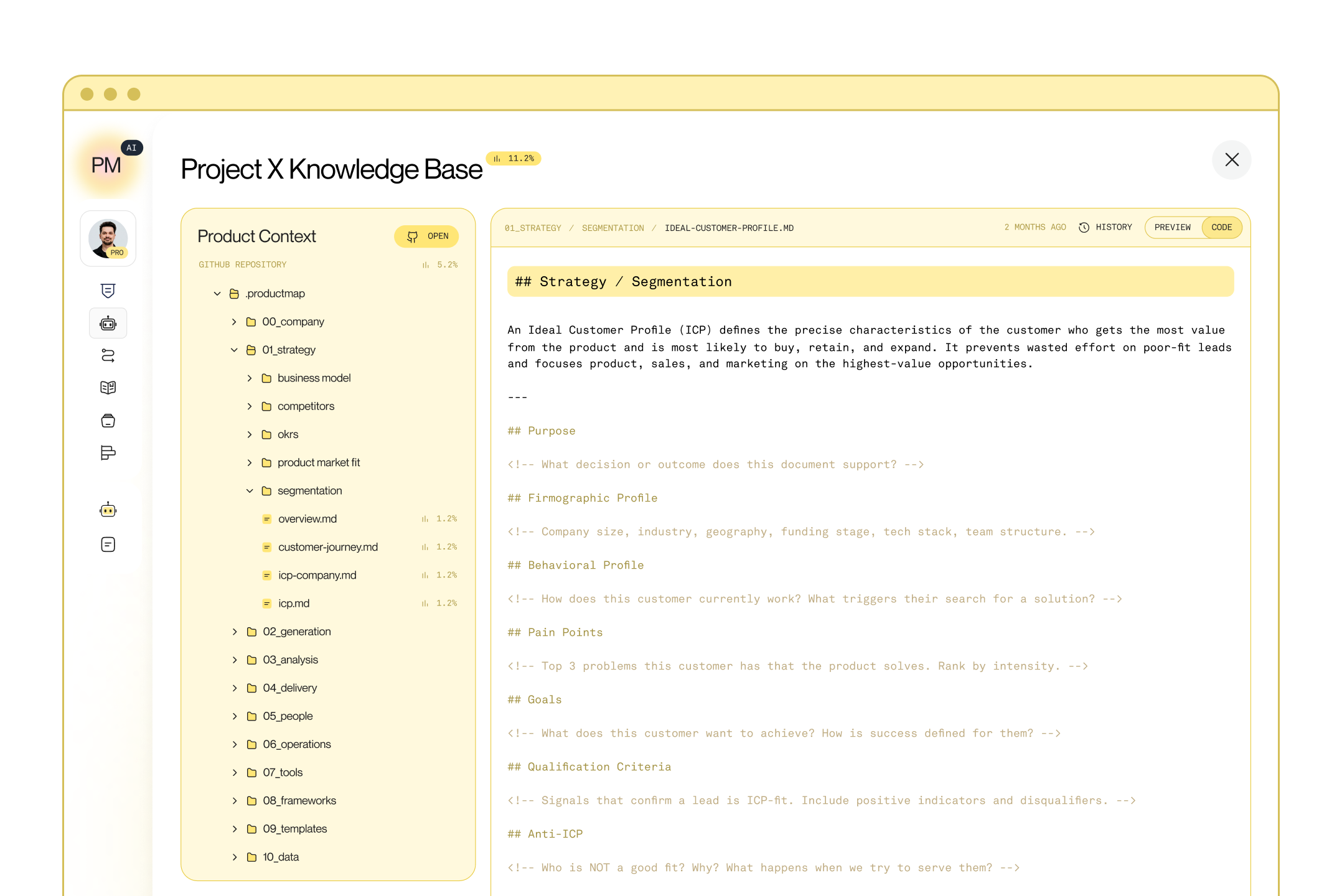
Task: Click the OPEN GitHub button
Action: (x=426, y=236)
